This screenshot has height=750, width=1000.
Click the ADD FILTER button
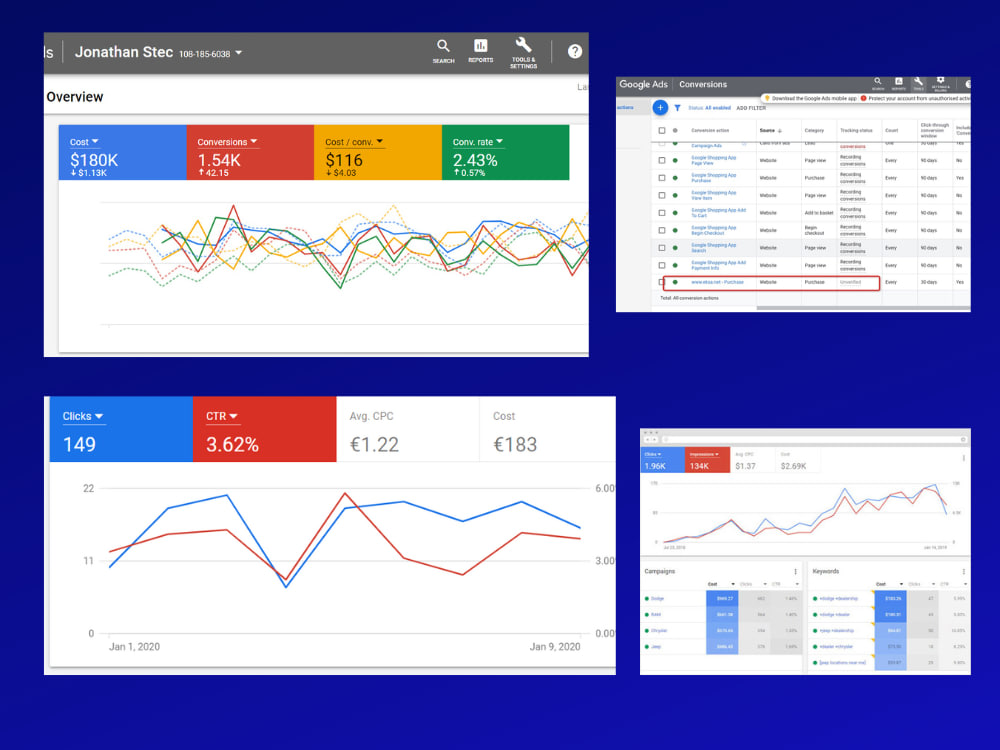point(751,108)
